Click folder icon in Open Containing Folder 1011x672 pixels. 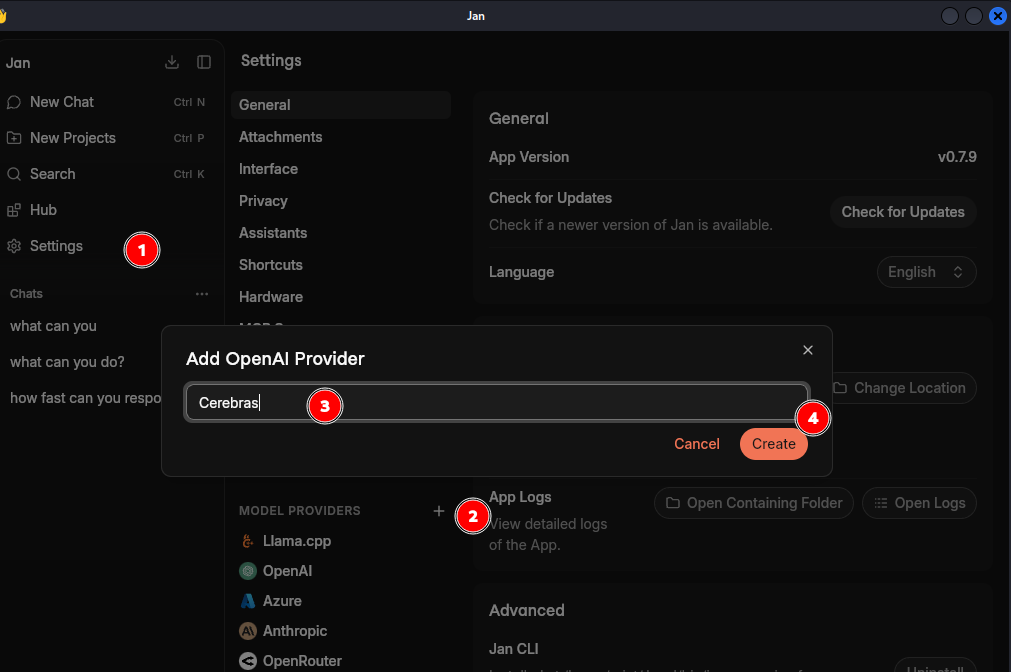point(672,503)
